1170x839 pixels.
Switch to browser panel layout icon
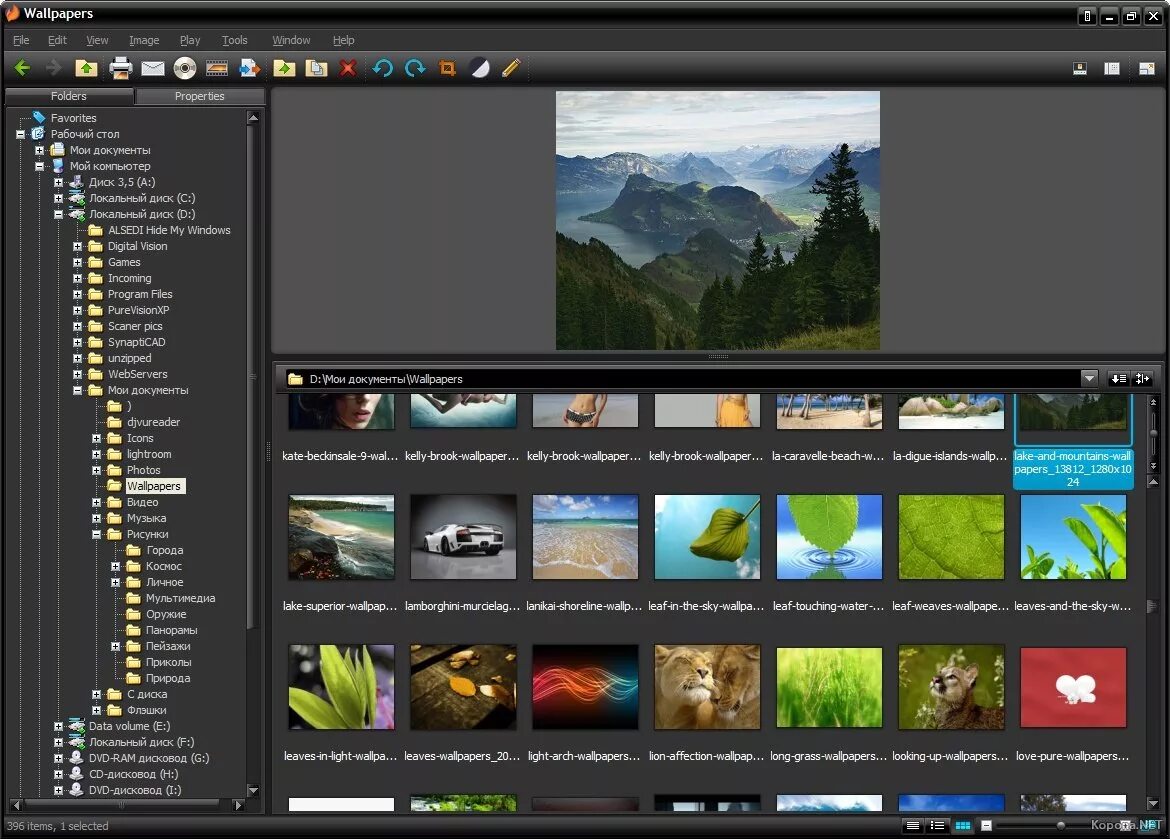pos(1112,69)
